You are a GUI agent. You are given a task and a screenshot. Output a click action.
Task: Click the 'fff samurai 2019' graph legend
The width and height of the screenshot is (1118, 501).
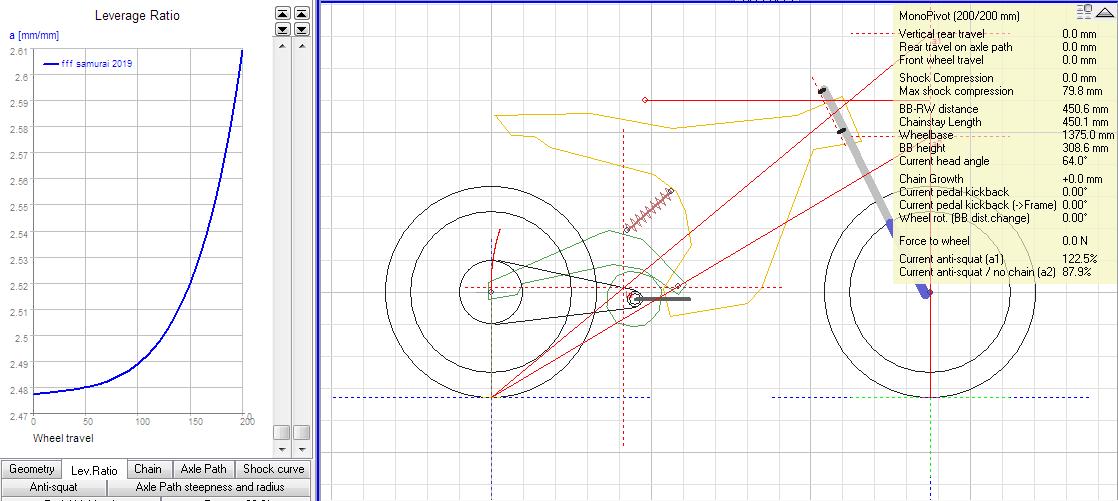point(88,64)
